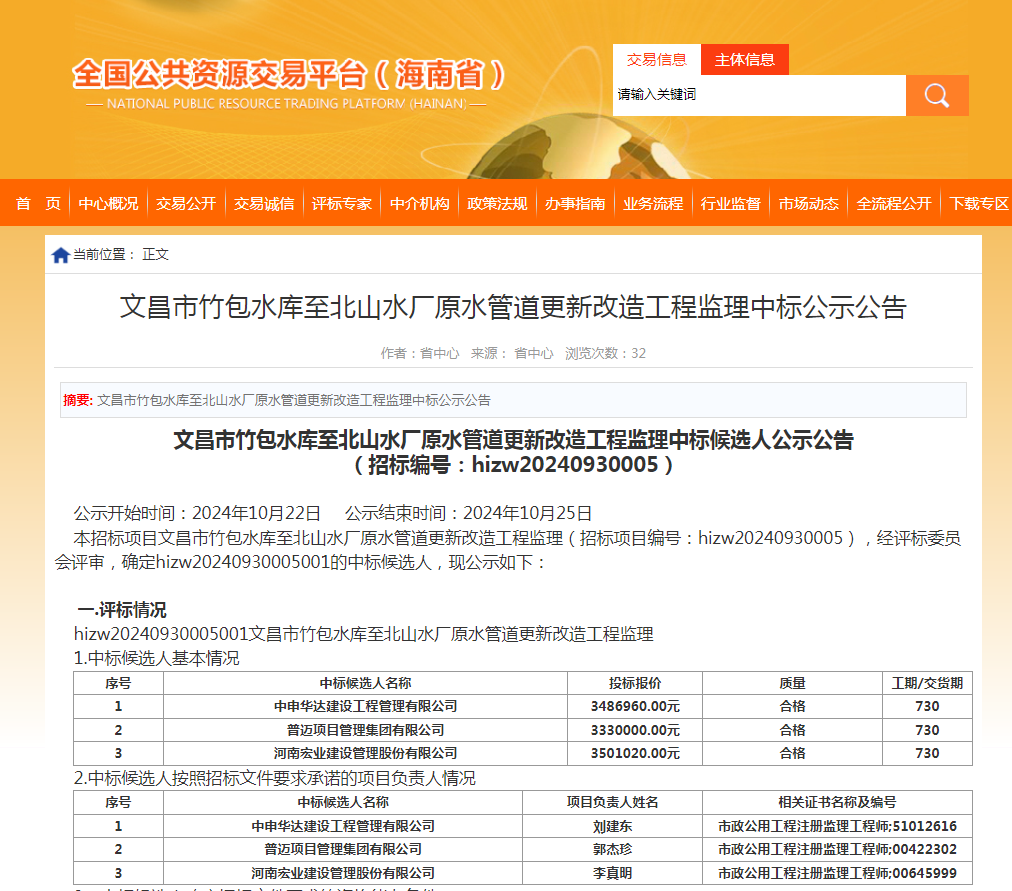Open the 下载专区 navigation item
1012x891 pixels.
coord(979,203)
